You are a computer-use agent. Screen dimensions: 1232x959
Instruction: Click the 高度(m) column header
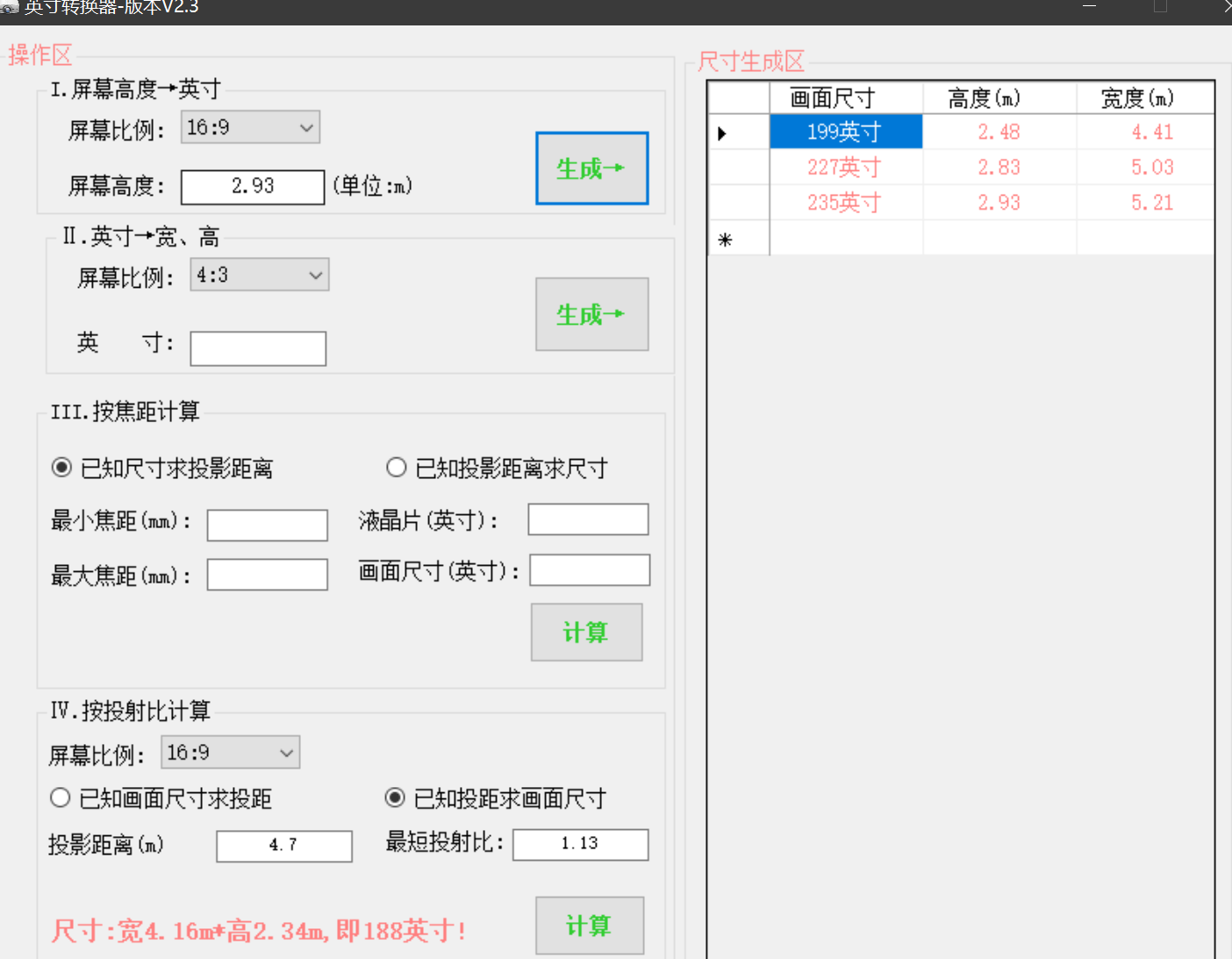tap(999, 98)
